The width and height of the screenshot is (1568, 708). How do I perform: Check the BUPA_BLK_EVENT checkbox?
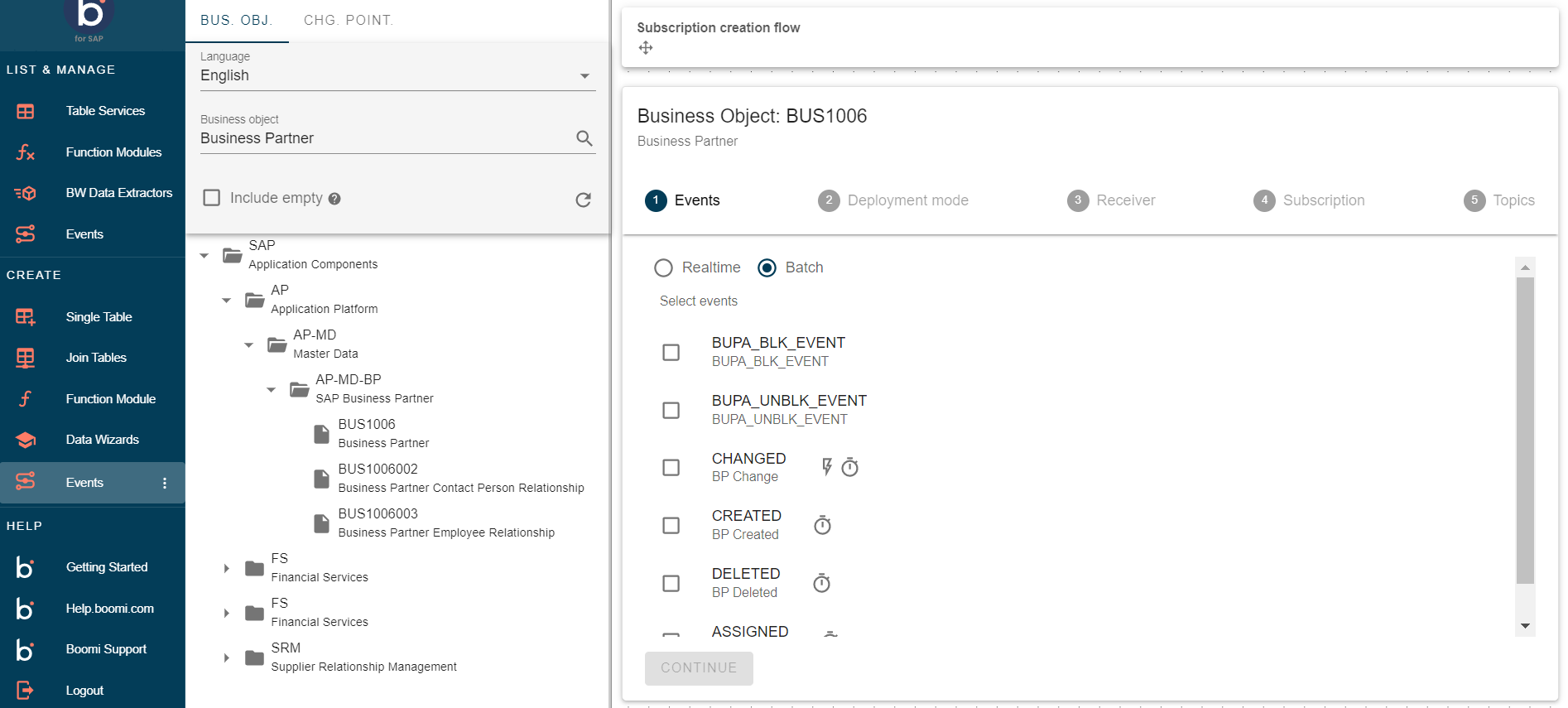[671, 352]
